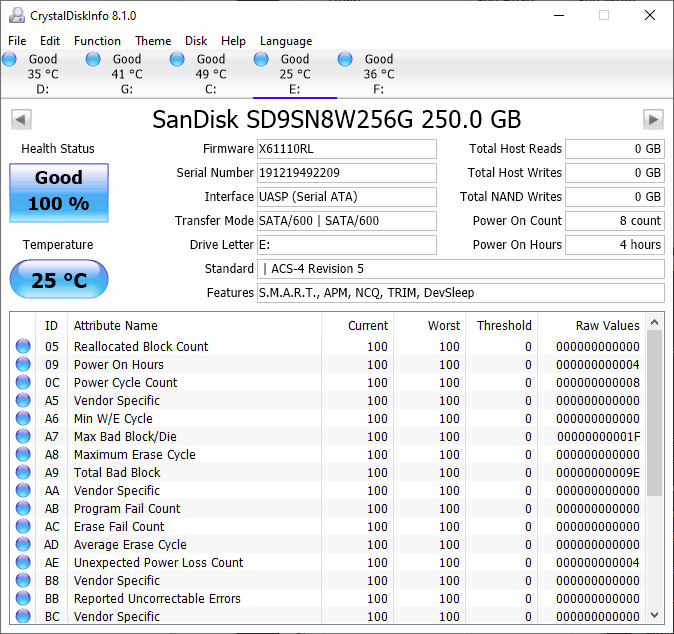Viewport: 674px width, 634px height.
Task: Click status orb for Power Cycle Count
Action: [x=23, y=382]
